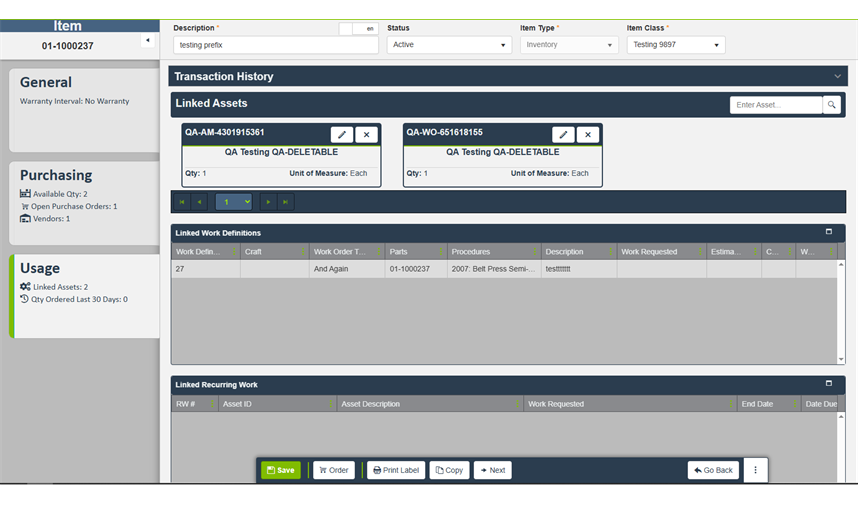The image size is (858, 505).
Task: Remove linked asset QA-WO-651618155 with X icon
Action: coord(588,135)
